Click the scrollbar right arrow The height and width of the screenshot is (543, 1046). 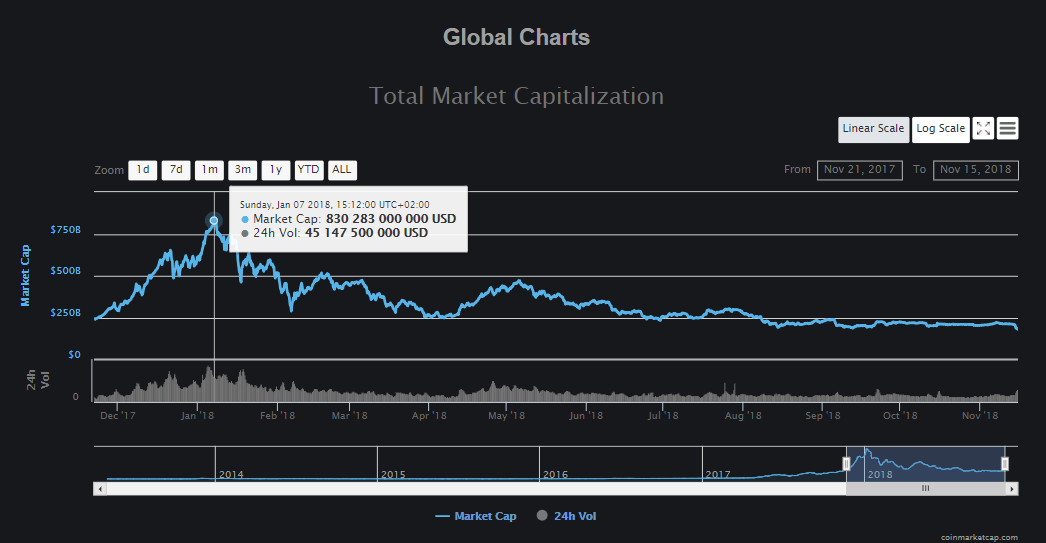(1012, 489)
